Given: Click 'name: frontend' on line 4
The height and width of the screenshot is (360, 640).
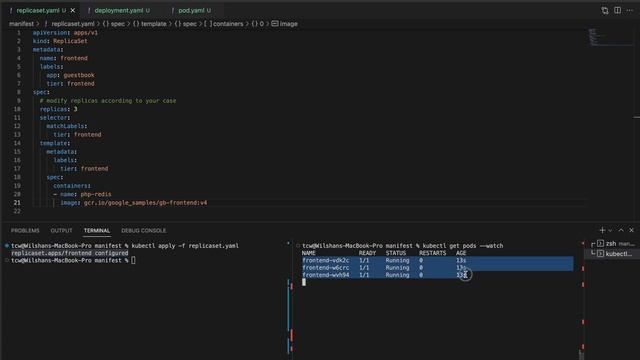Looking at the screenshot, I should 64,58.
